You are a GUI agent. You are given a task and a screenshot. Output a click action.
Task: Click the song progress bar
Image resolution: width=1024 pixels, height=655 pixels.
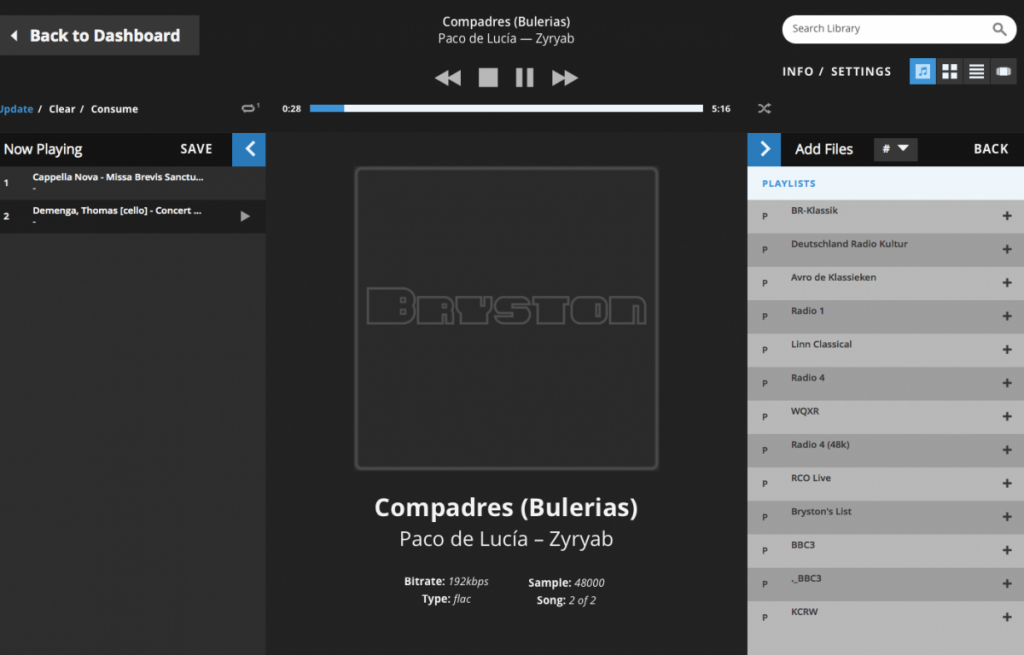506,108
